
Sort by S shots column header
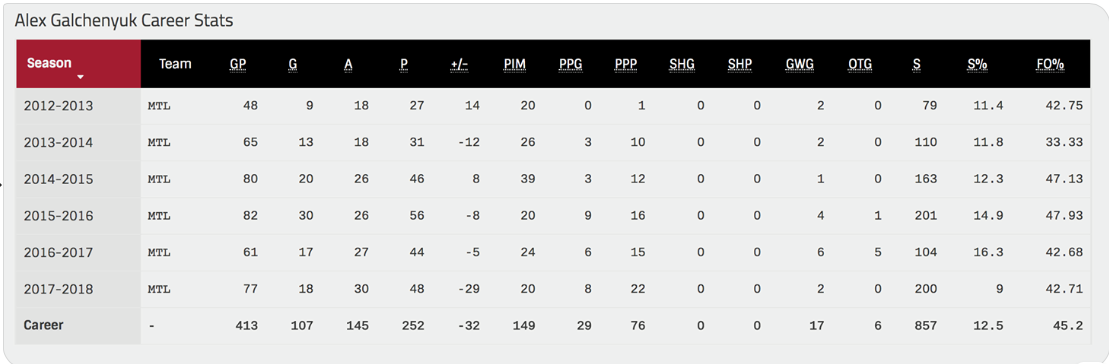tap(917, 64)
